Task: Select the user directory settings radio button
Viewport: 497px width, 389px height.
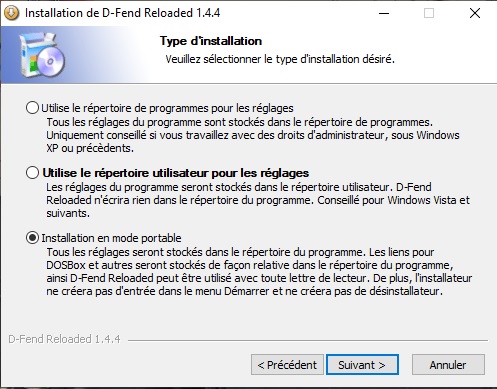Action: pyautogui.click(x=32, y=173)
